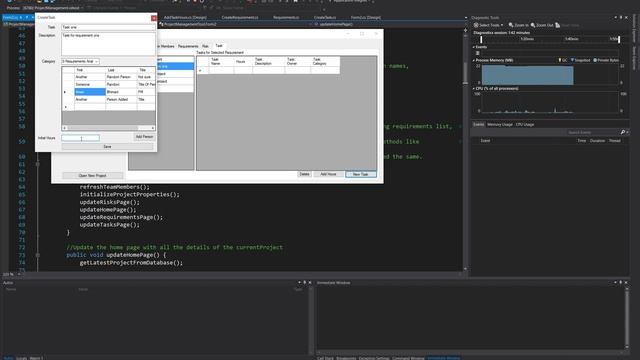Click the Save button in CreateTask dialog

[x=107, y=147]
